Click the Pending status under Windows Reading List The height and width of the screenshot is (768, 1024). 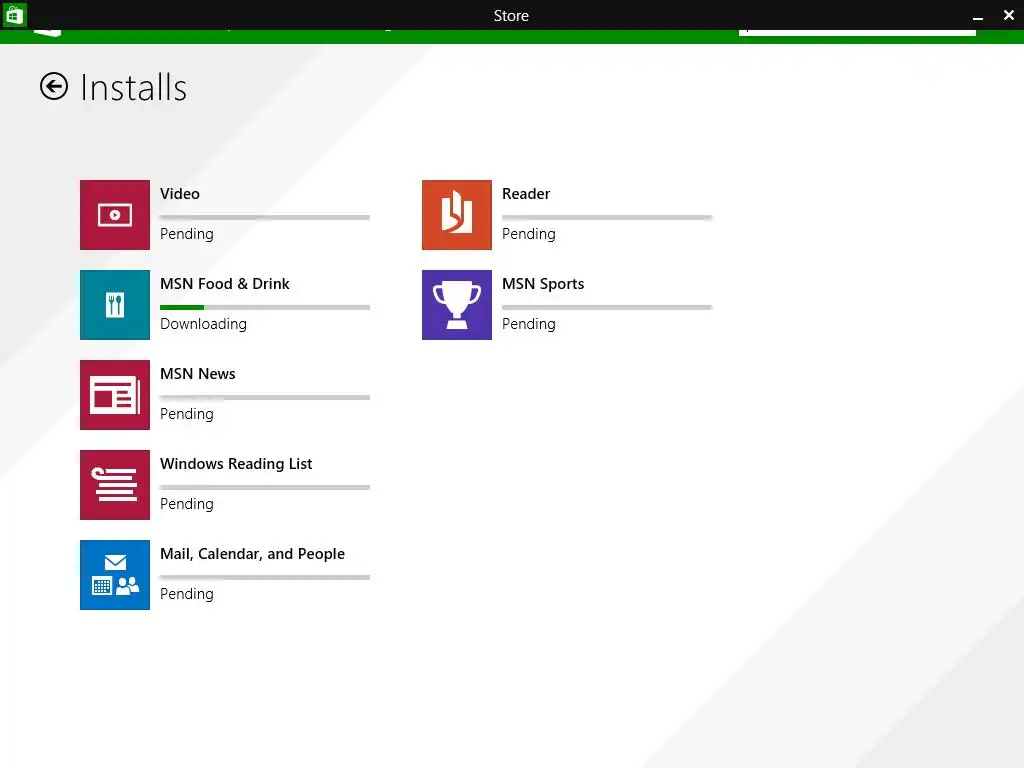pyautogui.click(x=187, y=505)
